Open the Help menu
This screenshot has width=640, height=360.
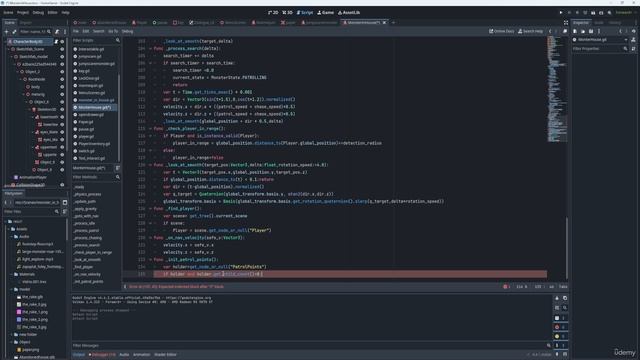click(65, 13)
